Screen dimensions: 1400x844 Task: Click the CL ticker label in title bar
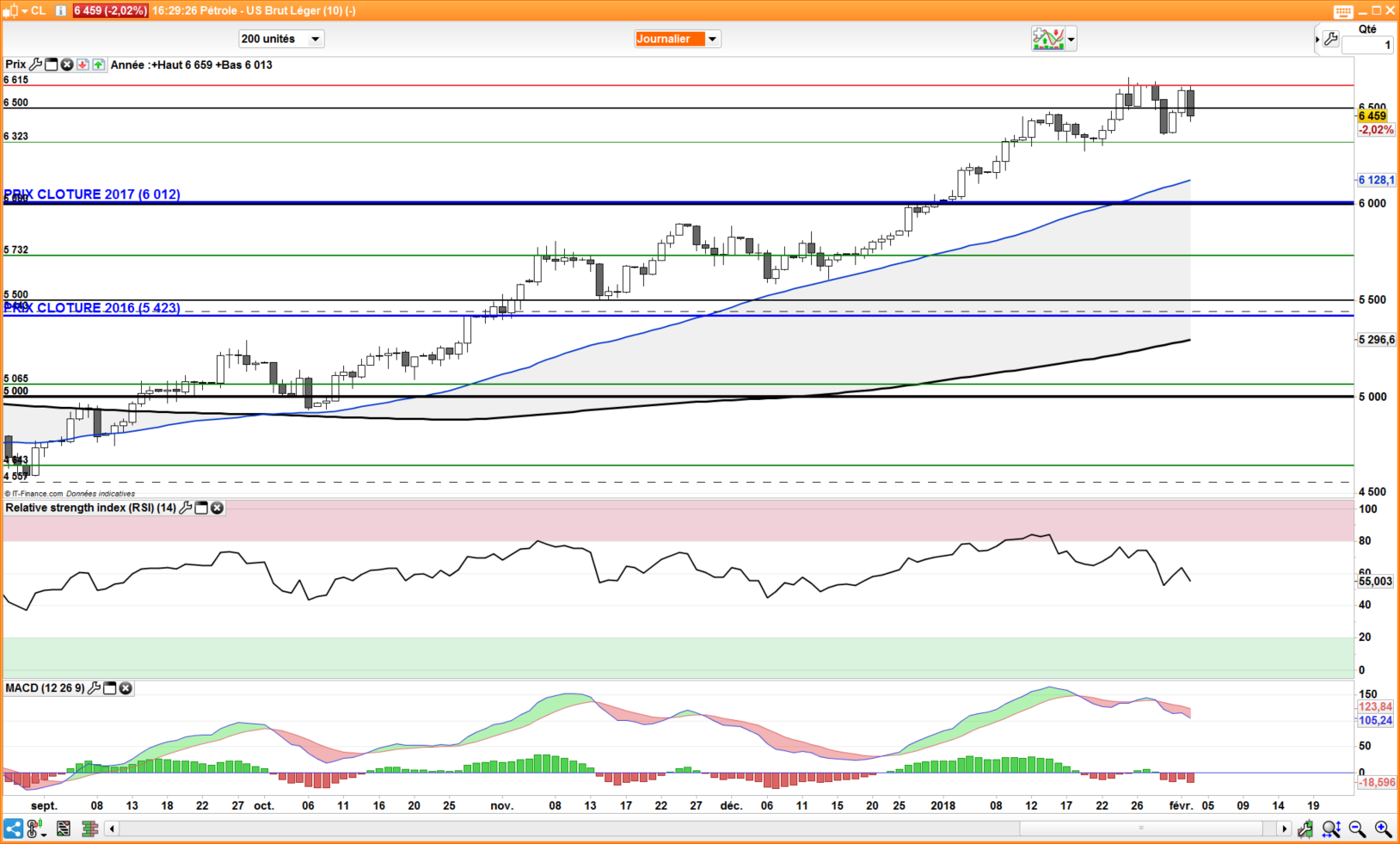pos(38,10)
